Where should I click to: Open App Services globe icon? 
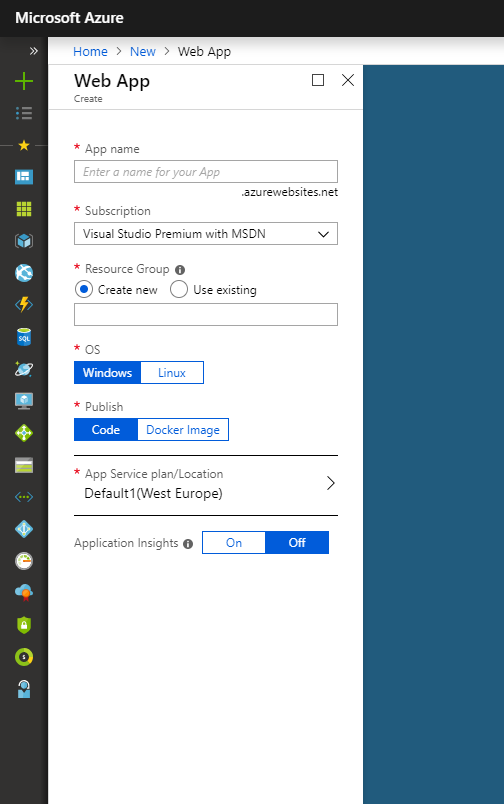tap(24, 273)
